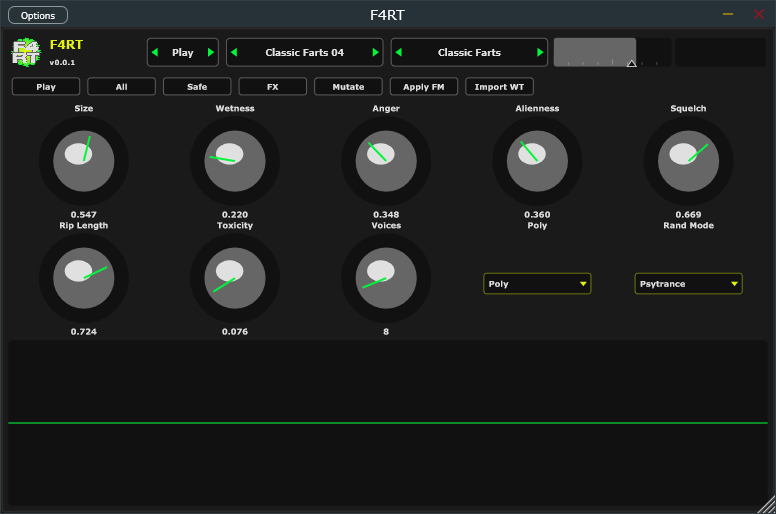Click the Rip Length value 0.724
The width and height of the screenshot is (776, 514).
point(84,331)
